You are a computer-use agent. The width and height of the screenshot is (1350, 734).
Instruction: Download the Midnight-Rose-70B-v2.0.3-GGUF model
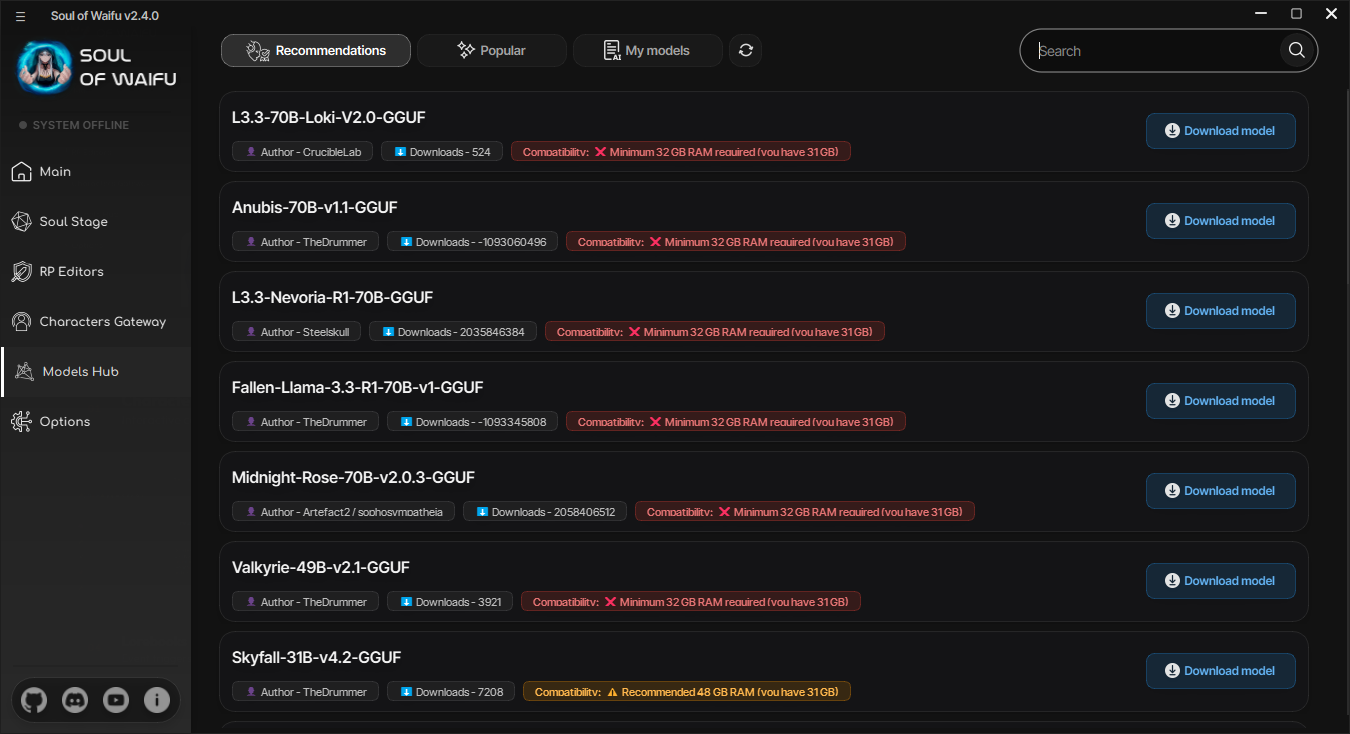(1221, 491)
